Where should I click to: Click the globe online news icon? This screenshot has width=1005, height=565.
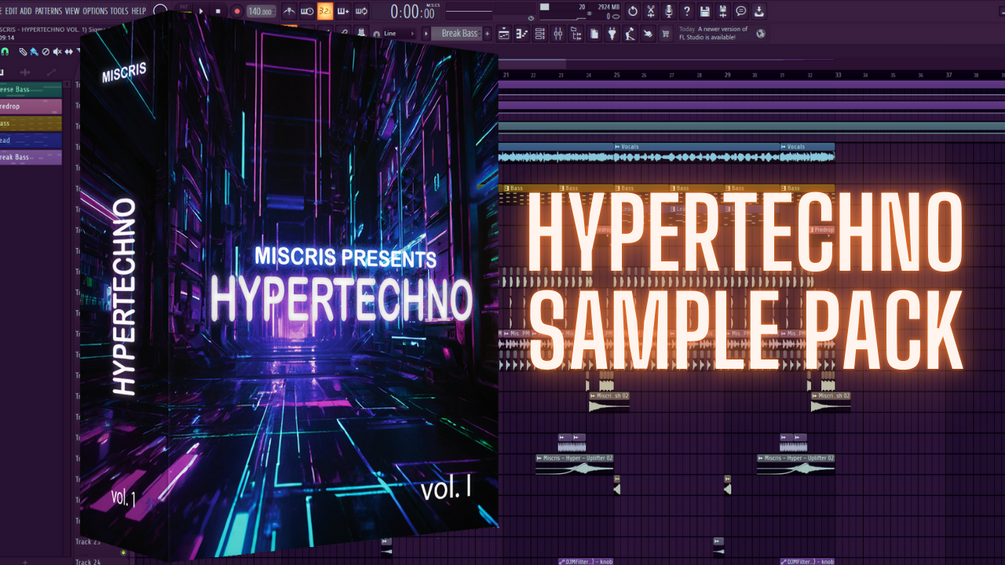coord(761,33)
